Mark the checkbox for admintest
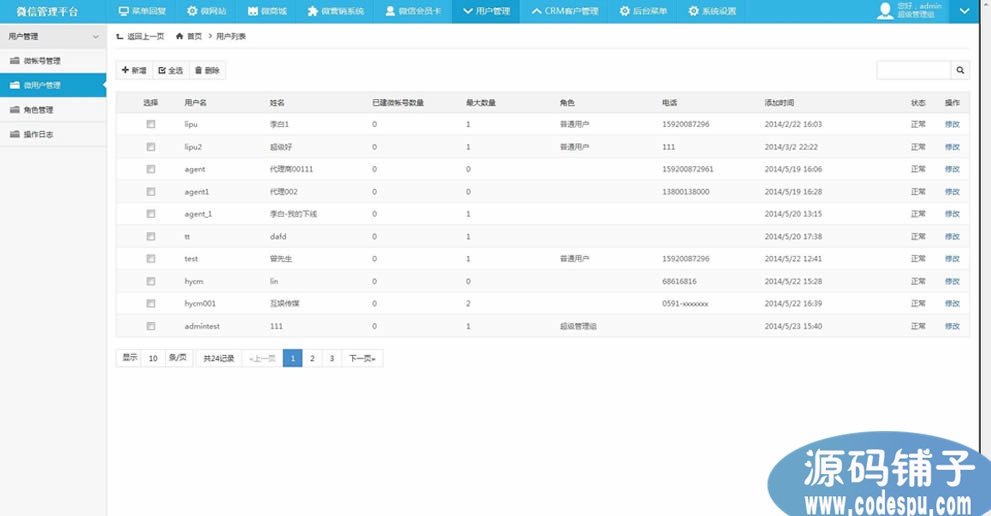The width and height of the screenshot is (991, 516). pos(150,326)
